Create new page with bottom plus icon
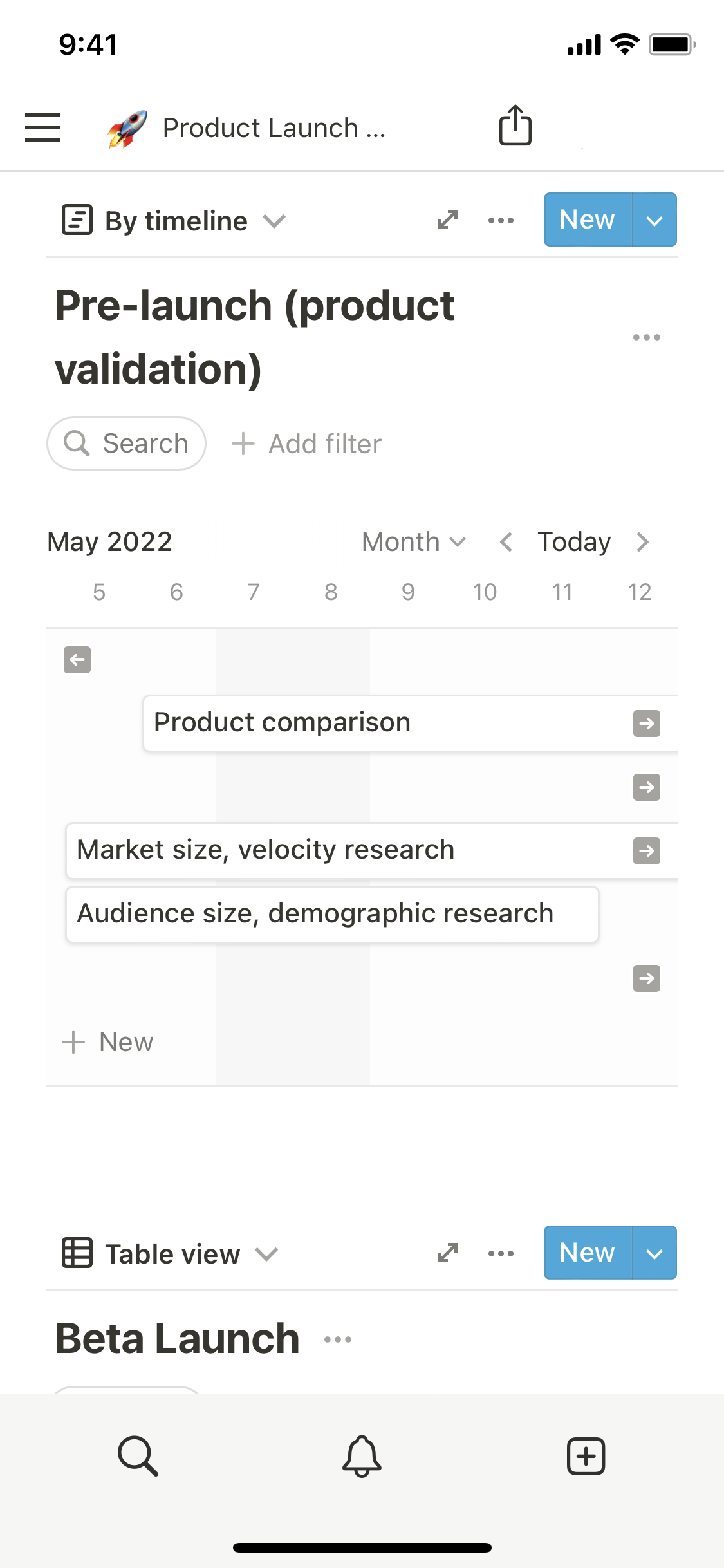This screenshot has width=724, height=1568. (586, 1456)
